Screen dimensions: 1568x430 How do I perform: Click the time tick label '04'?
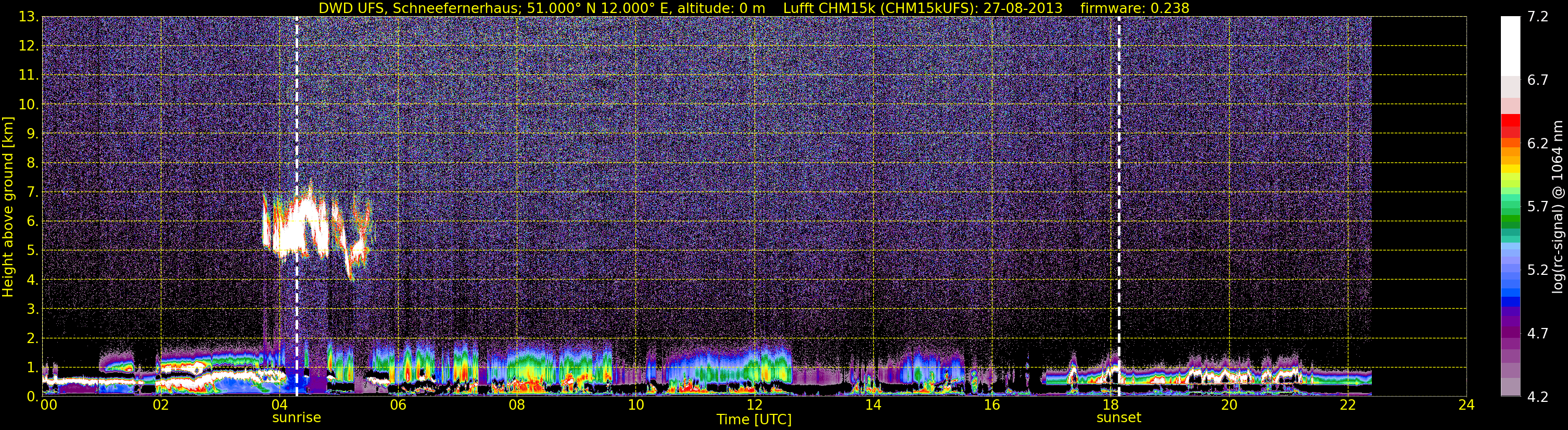279,406
